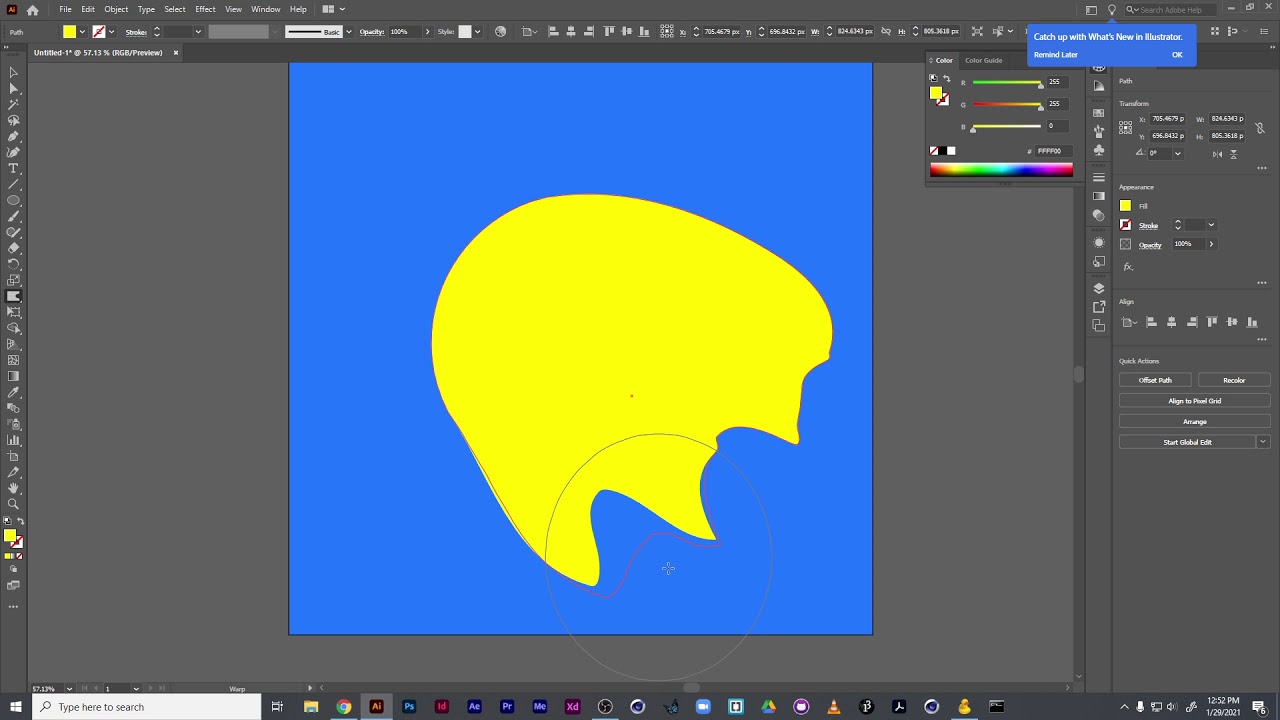
Task: Select the Selection tool arrow
Action: 13,72
